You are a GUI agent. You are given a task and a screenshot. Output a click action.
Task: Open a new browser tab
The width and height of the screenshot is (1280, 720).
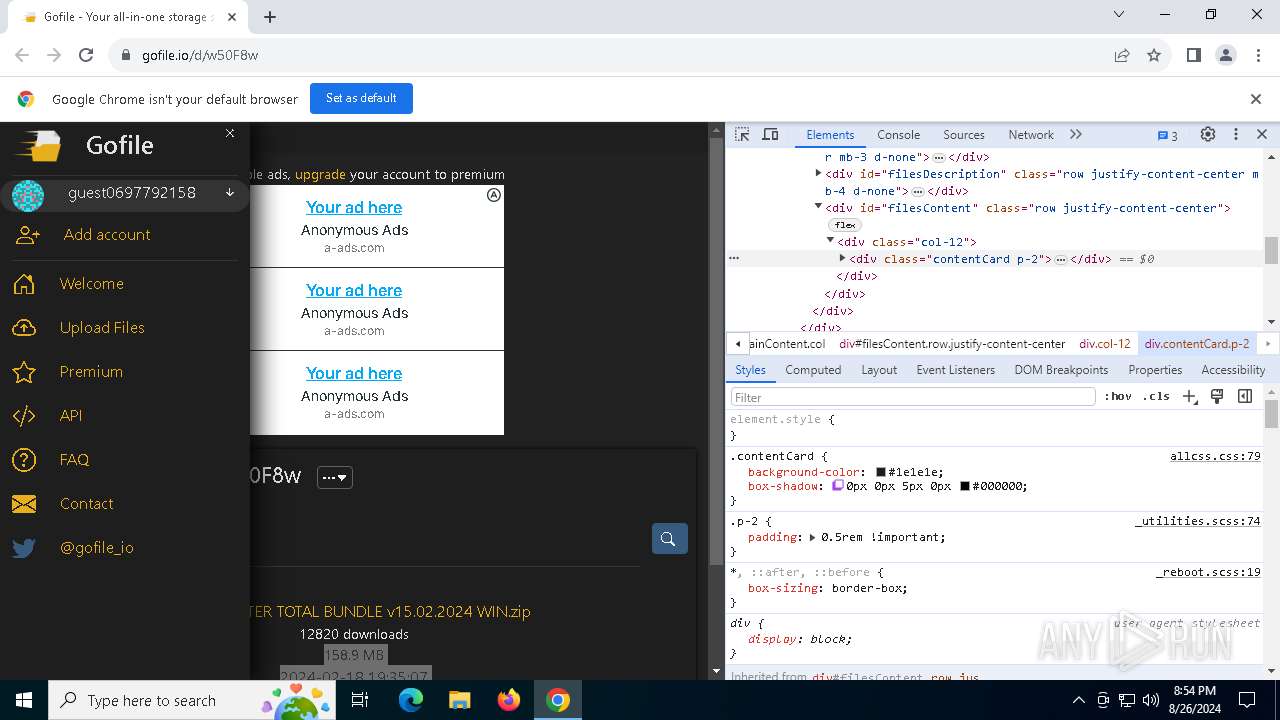270,16
